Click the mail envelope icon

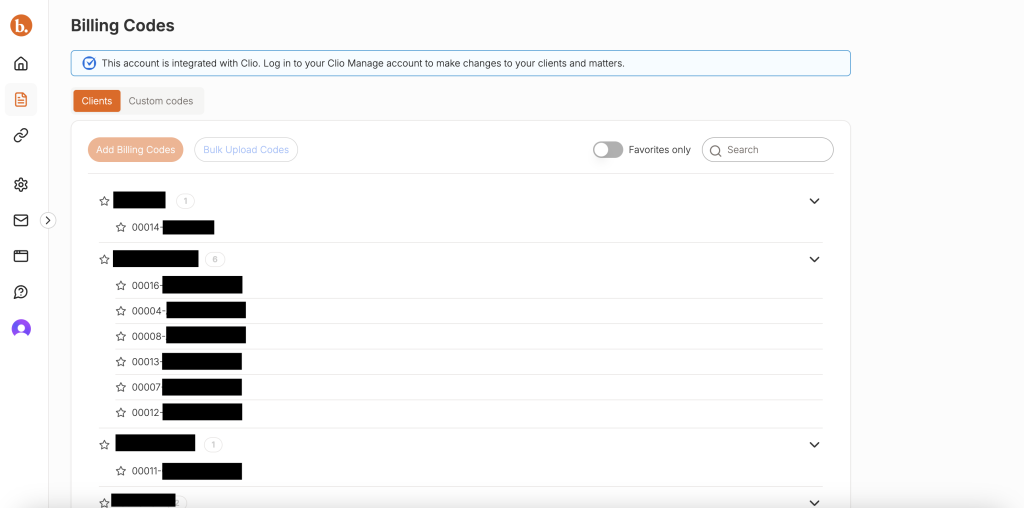coord(21,220)
